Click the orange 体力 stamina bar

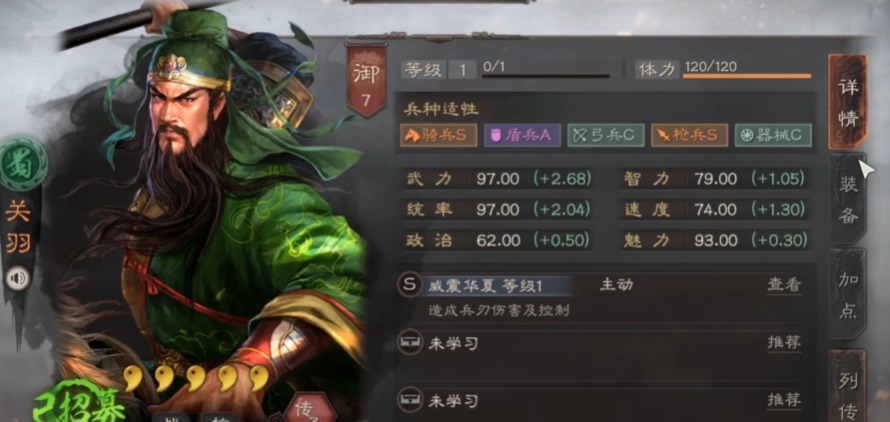point(747,76)
